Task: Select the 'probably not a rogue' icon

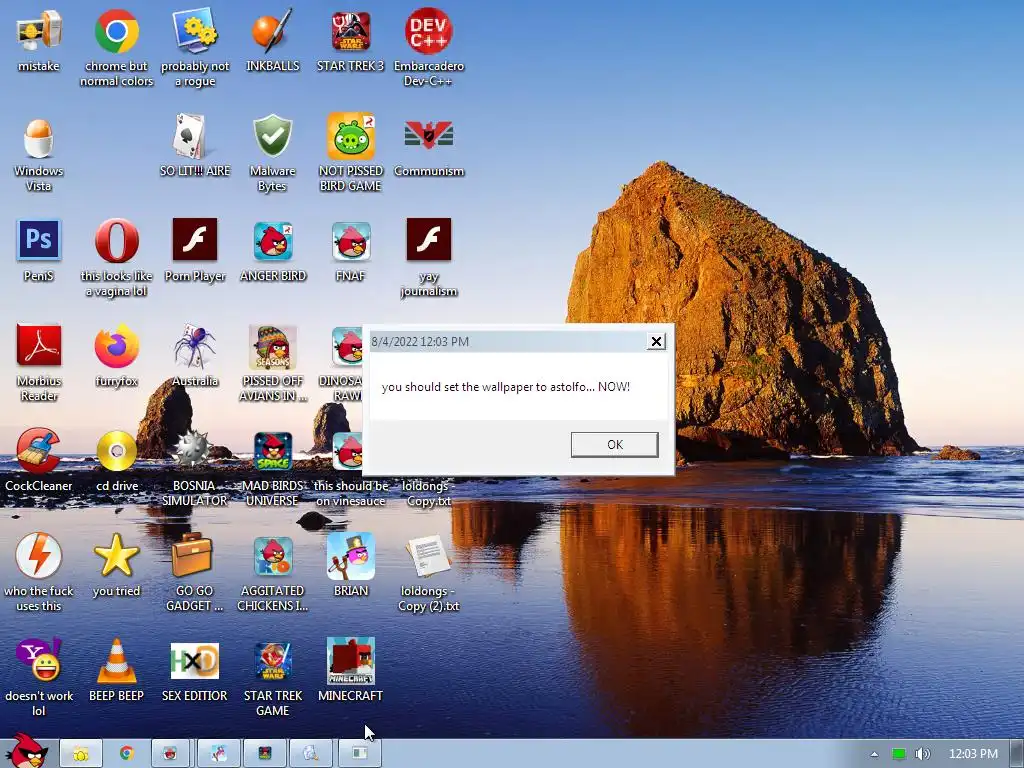Action: (x=195, y=47)
